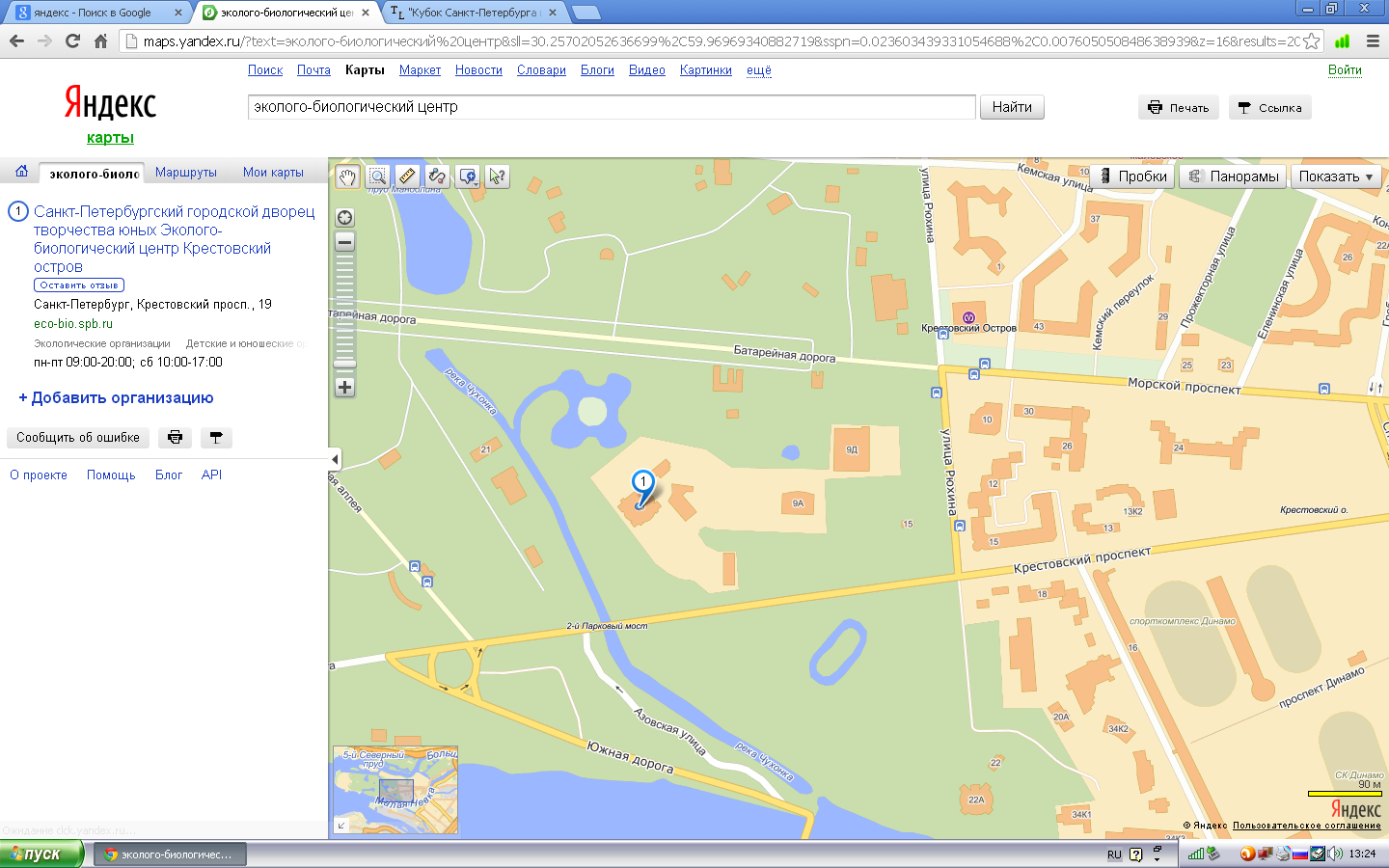
Task: Click the пуск Start button
Action: (41, 854)
